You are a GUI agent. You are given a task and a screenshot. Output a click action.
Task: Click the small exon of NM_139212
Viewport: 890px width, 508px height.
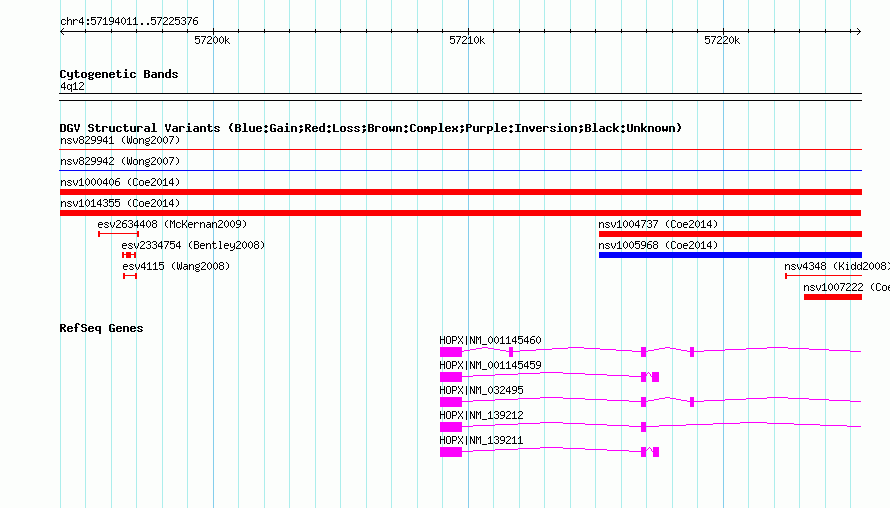tap(643, 427)
